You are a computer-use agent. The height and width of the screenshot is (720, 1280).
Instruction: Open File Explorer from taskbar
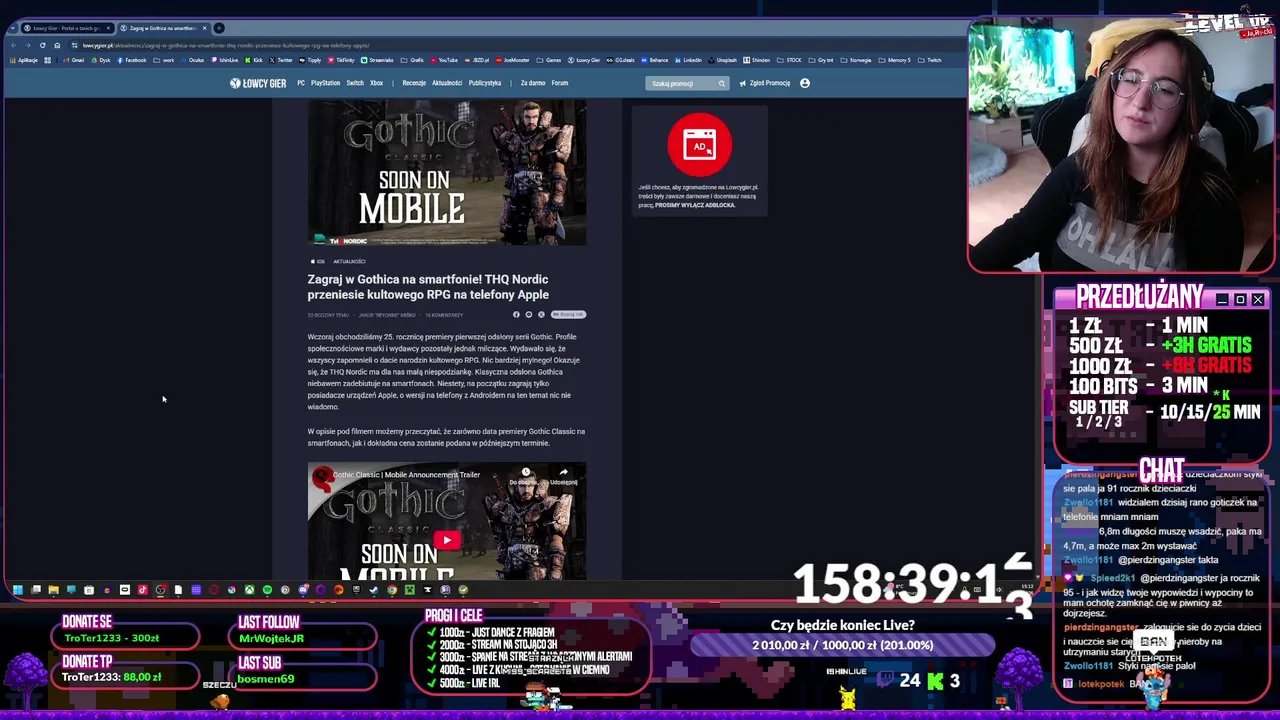pyautogui.click(x=54, y=590)
